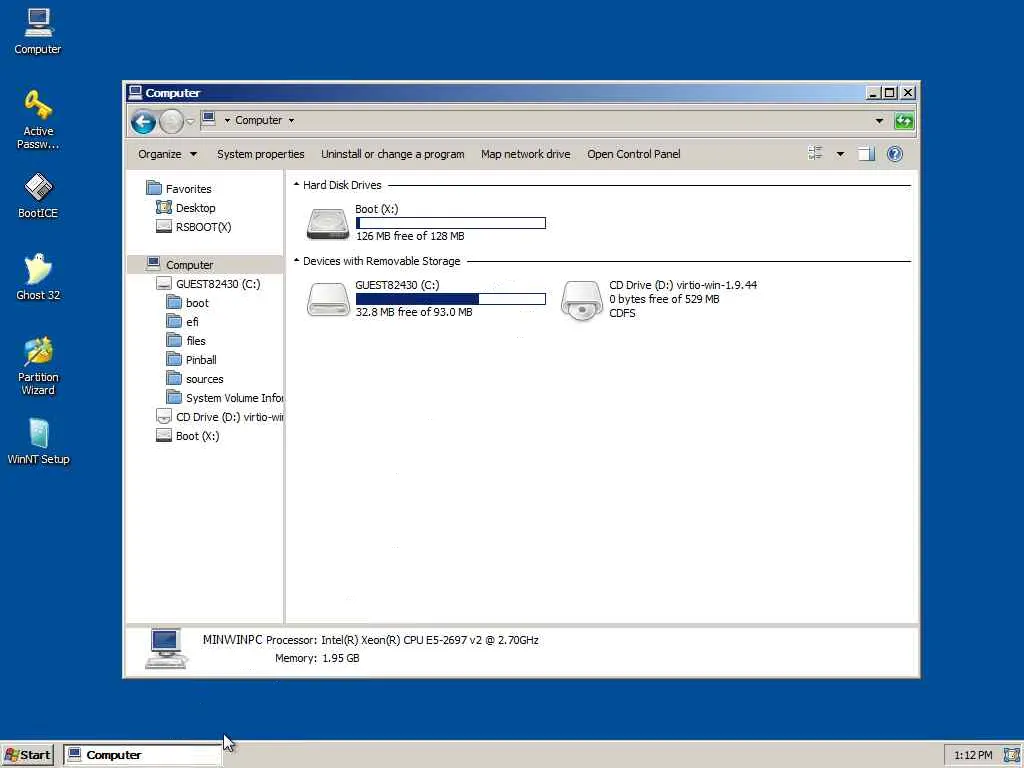The width and height of the screenshot is (1024, 768).
Task: Click the GUEST82430 (C:) usage bar
Action: pyautogui.click(x=451, y=299)
